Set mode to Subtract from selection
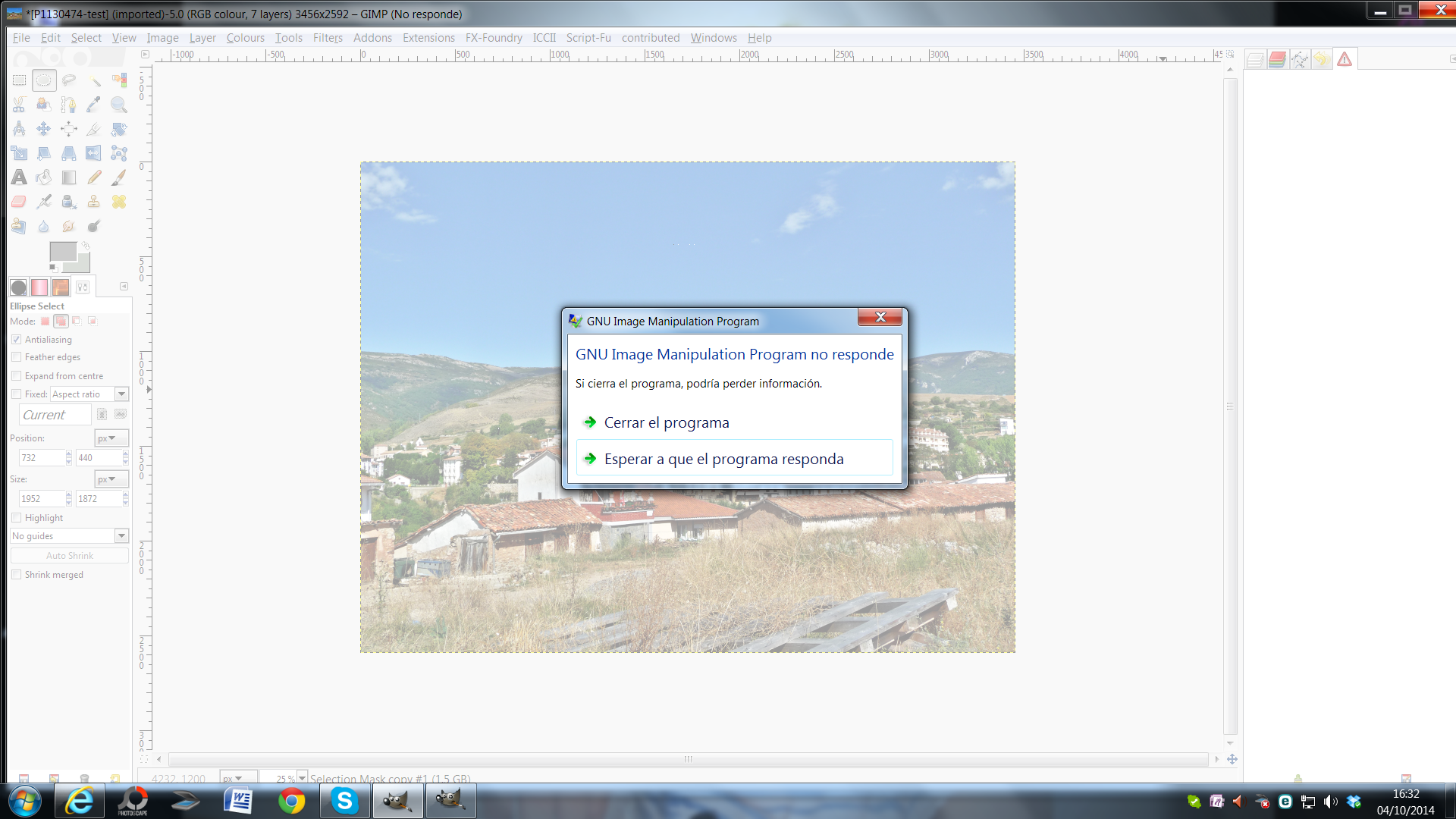Viewport: 1456px width, 819px height. (77, 322)
